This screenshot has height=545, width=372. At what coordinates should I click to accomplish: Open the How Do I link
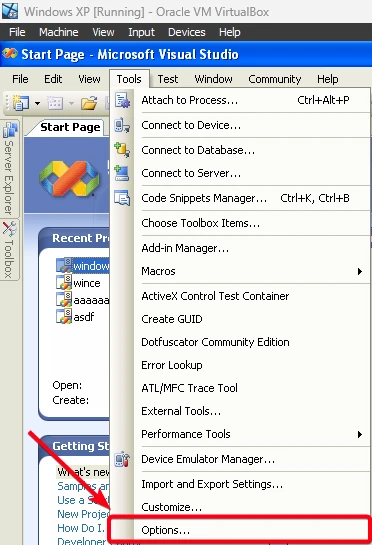tap(81, 528)
